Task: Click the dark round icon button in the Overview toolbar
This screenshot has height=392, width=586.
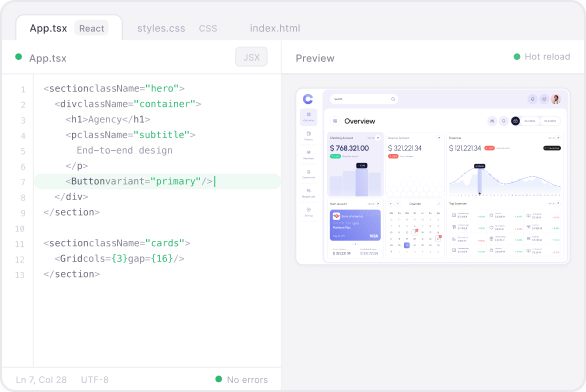Action: tap(515, 121)
